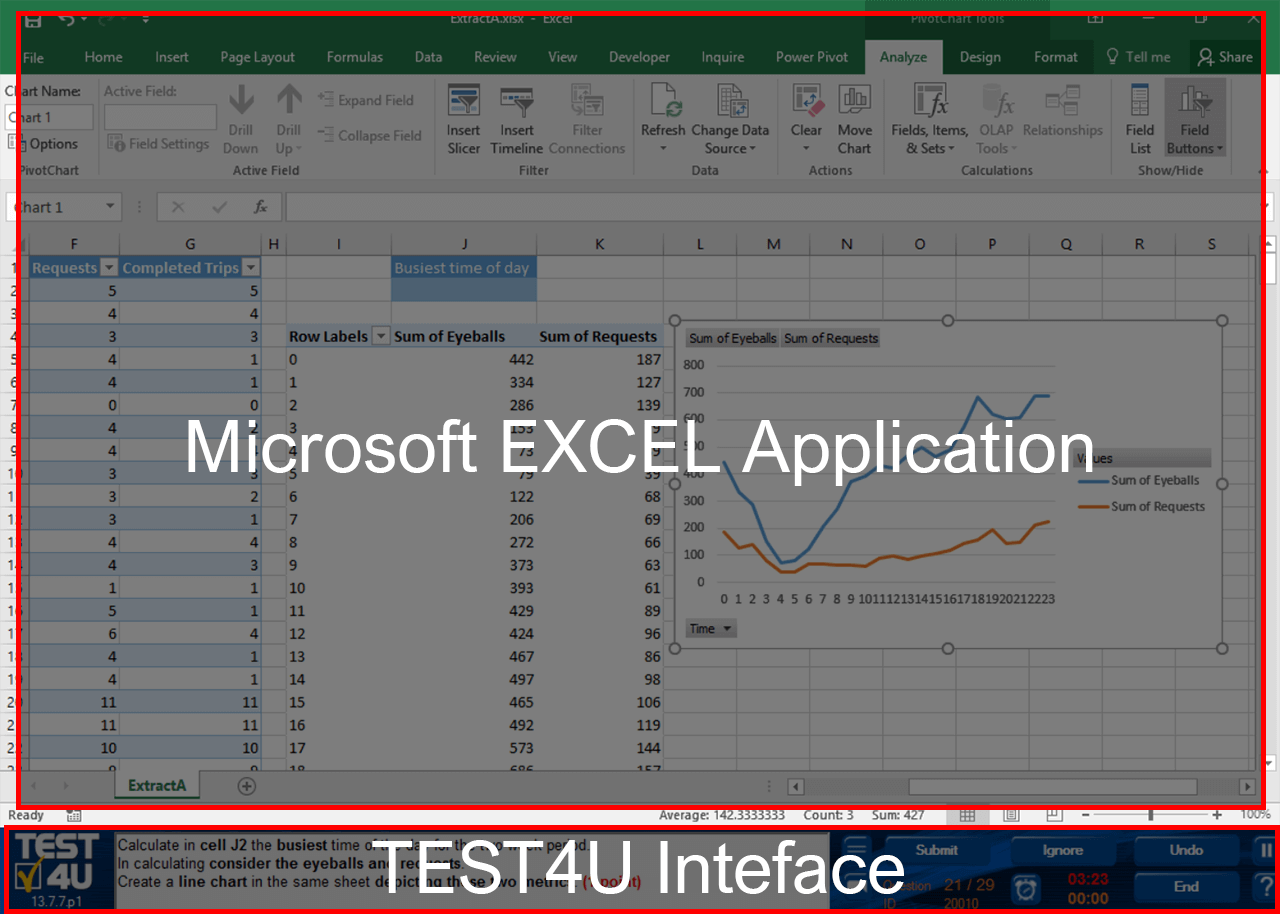Click the formula bar input
This screenshot has height=914, width=1280.
770,207
